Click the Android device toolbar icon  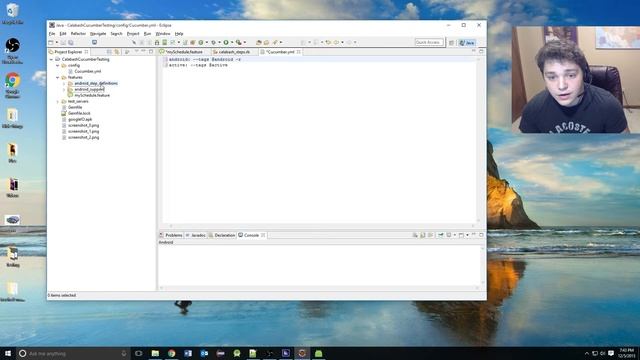pyautogui.click(x=164, y=42)
